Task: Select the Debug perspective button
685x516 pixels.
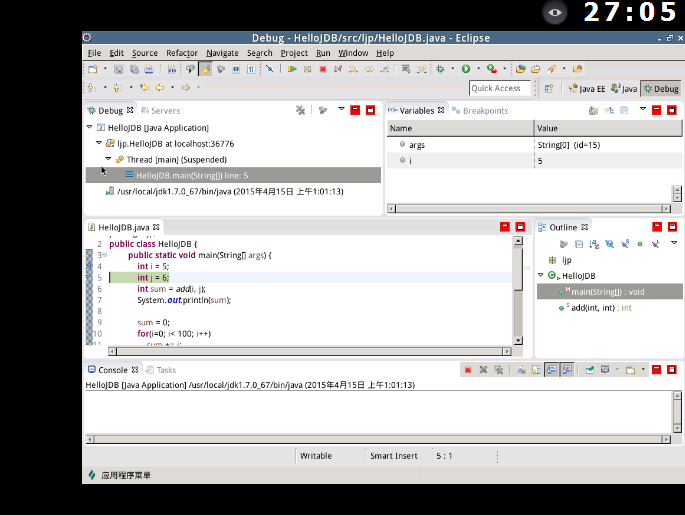Action: 661,89
